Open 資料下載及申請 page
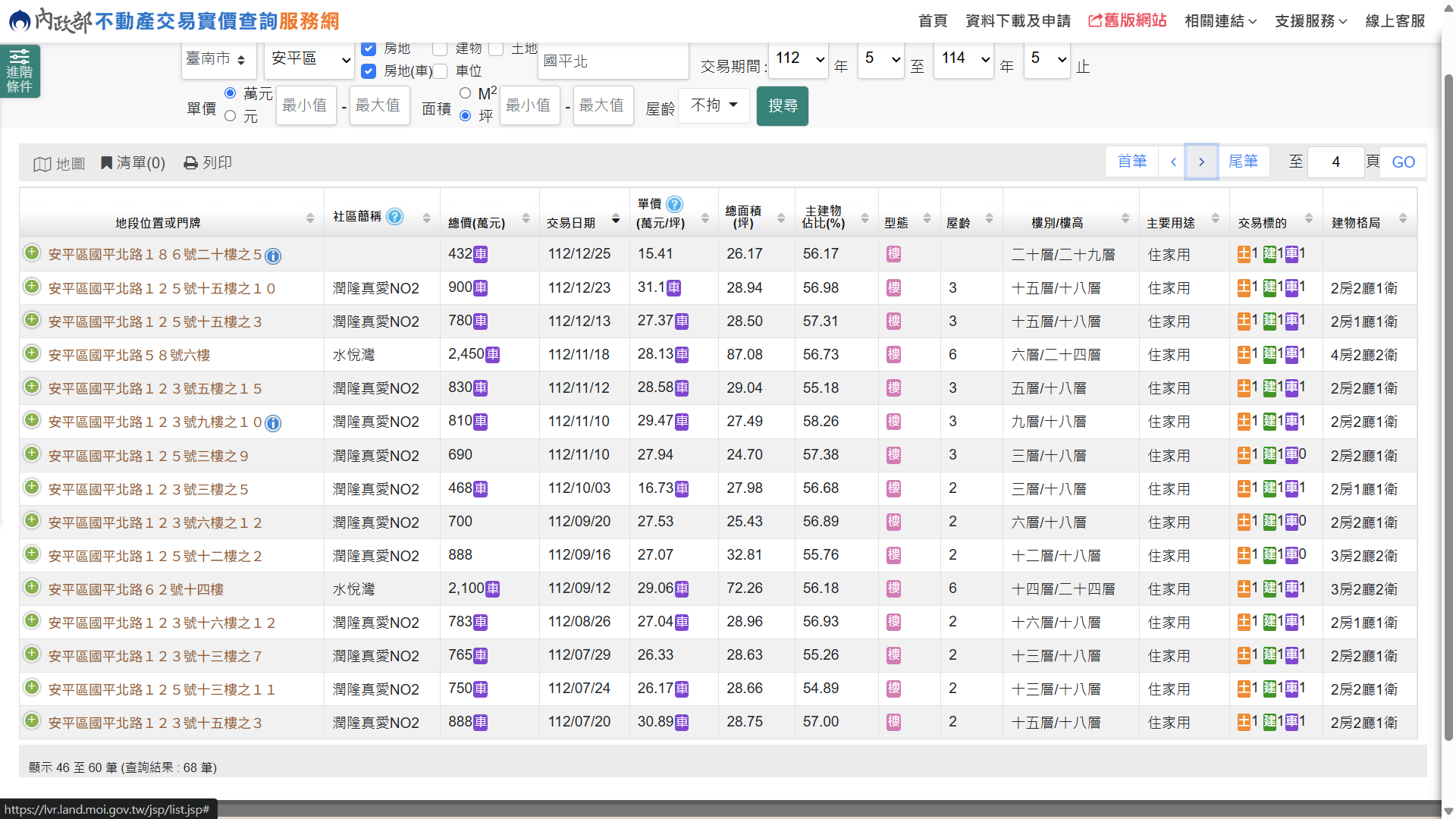The image size is (1456, 819). 1018,21
